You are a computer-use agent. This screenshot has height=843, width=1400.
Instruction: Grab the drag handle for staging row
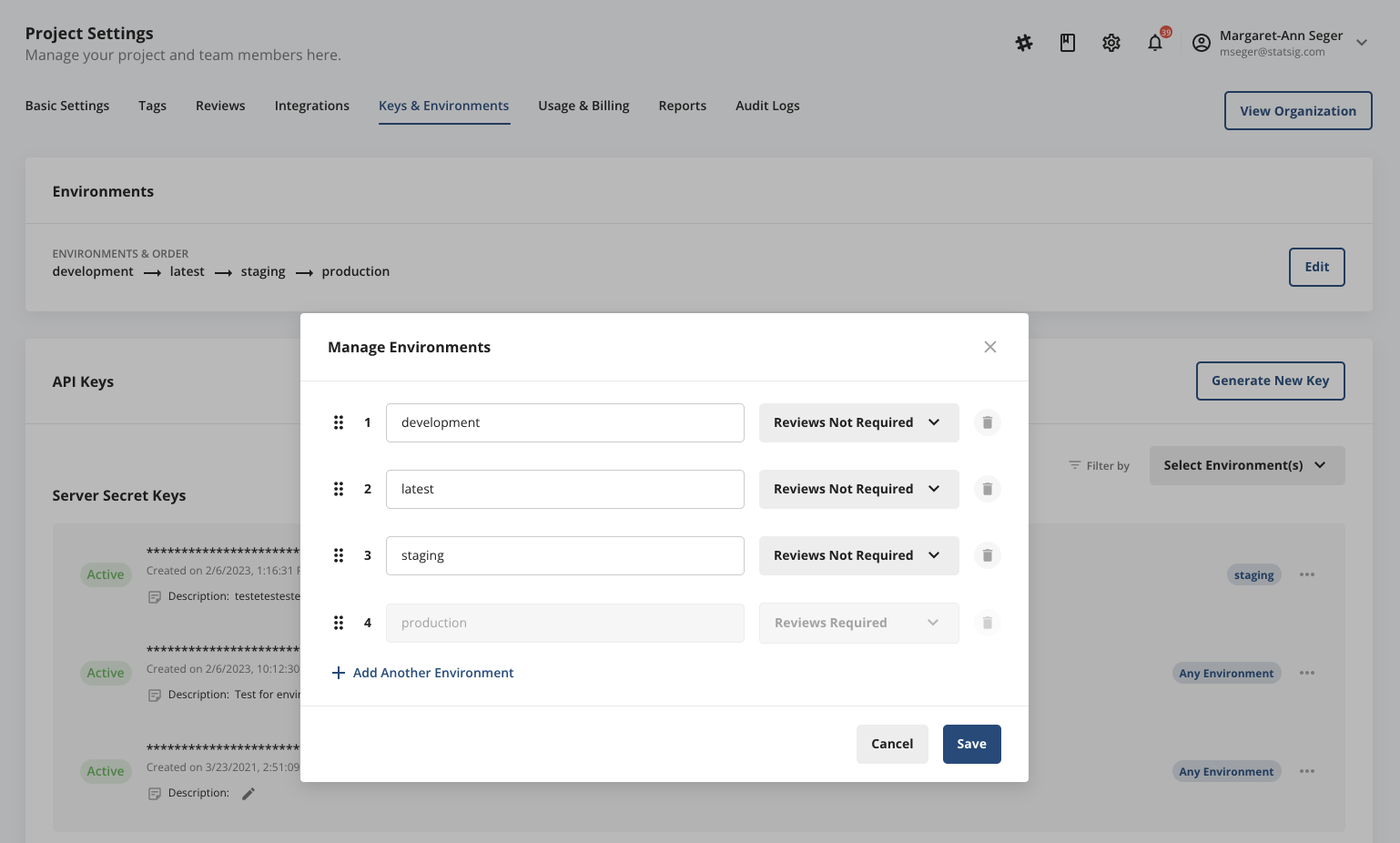click(339, 555)
